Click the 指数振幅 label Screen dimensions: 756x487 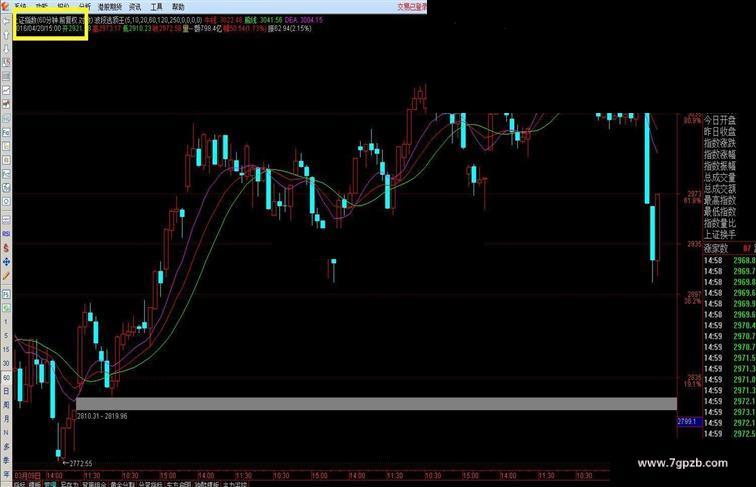720,166
